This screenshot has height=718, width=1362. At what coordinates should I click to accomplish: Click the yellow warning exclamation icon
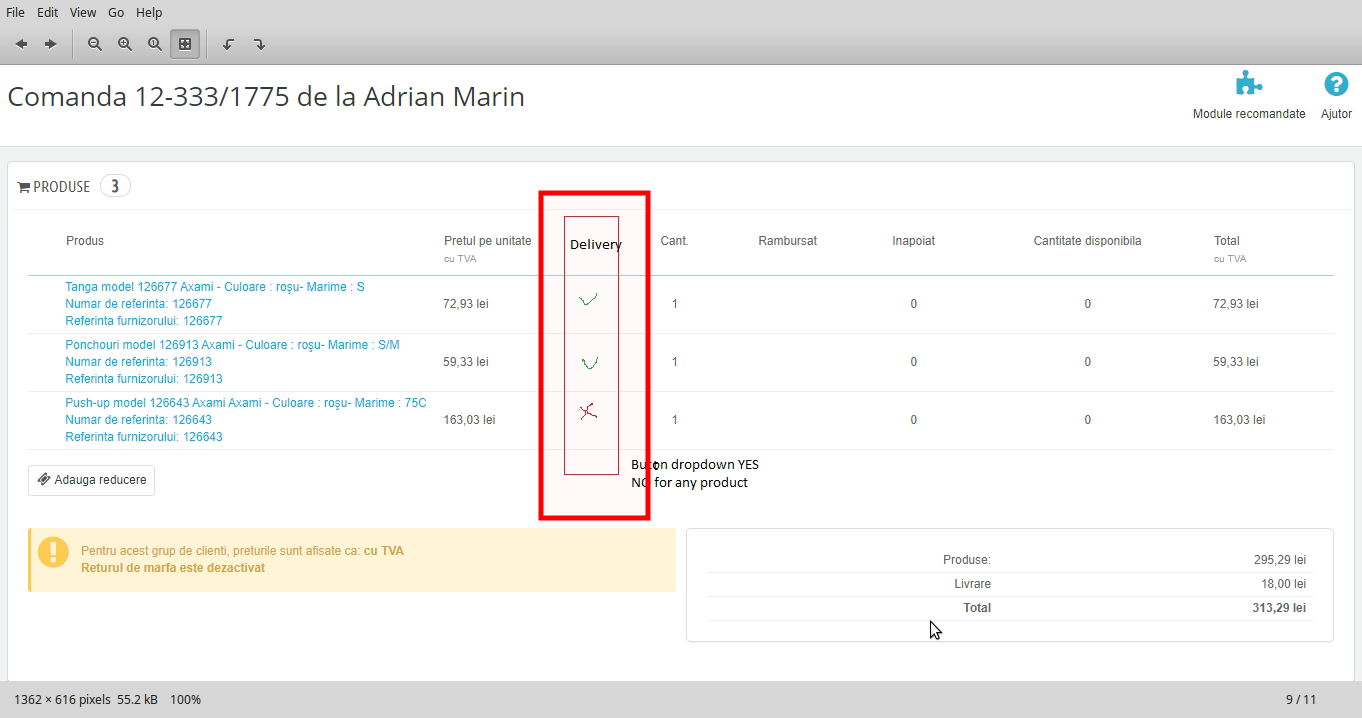(x=52, y=552)
